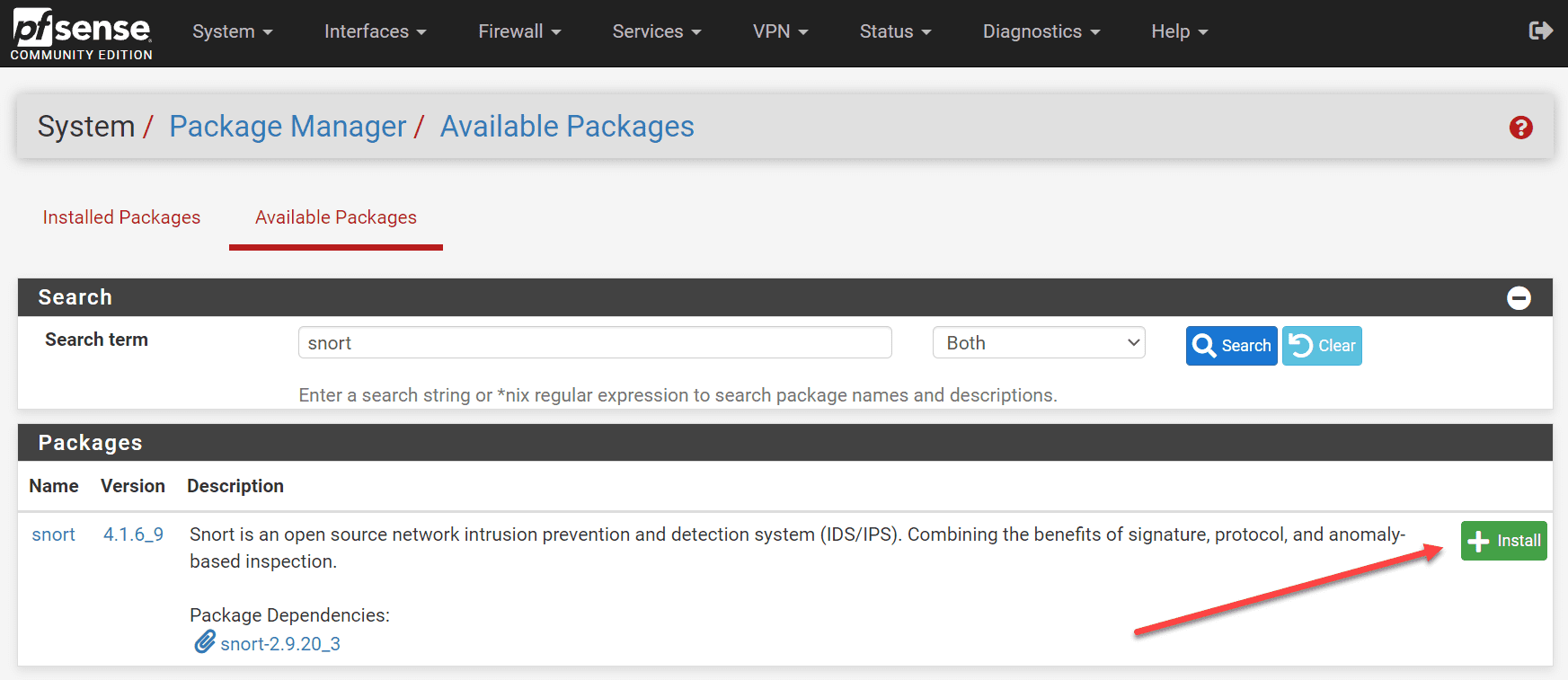The width and height of the screenshot is (1568, 680).
Task: Select the Available Packages tab
Action: pos(336,217)
